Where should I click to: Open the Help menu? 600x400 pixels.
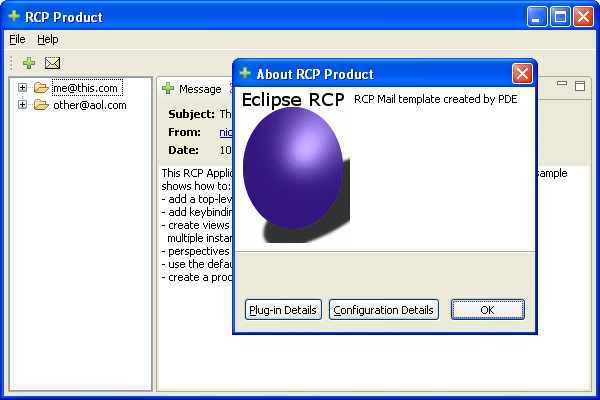tap(48, 39)
